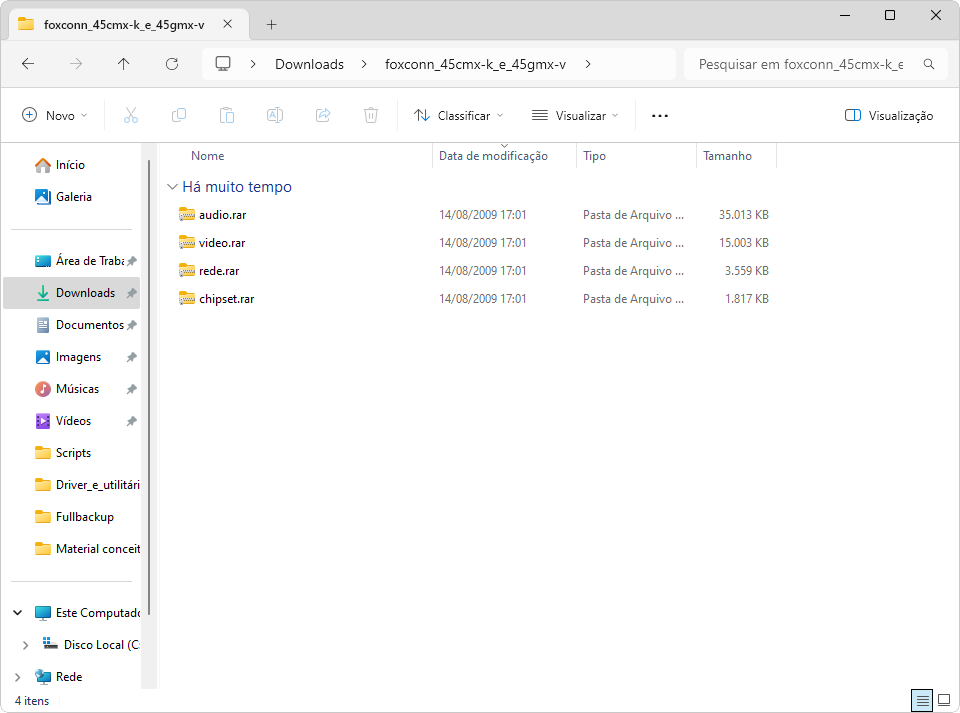Image resolution: width=960 pixels, height=713 pixels.
Task: Open the three-dots more options menu
Action: (659, 116)
